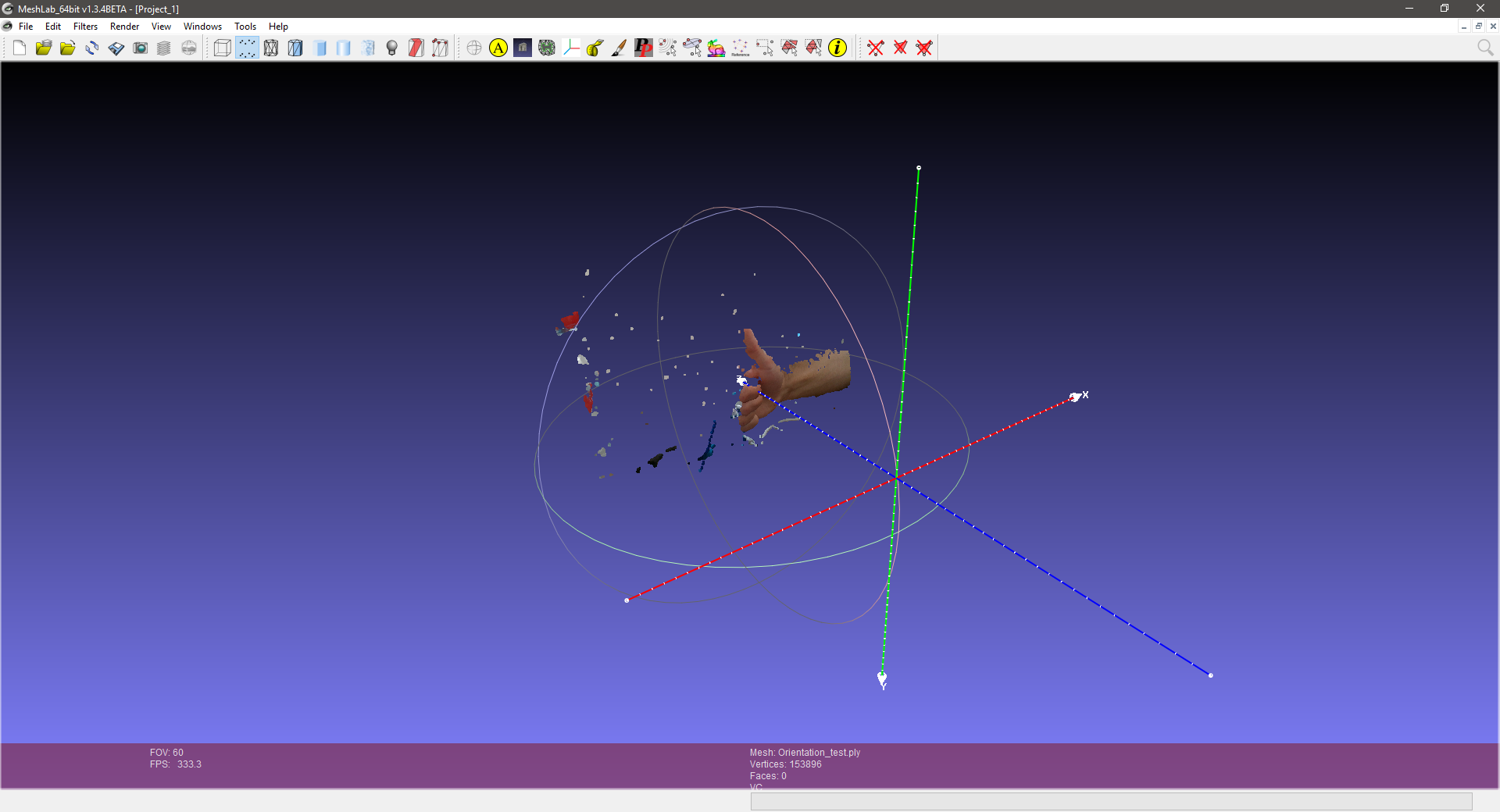This screenshot has width=1500, height=812.
Task: Activate the rectangular face selection tool
Action: [x=764, y=48]
